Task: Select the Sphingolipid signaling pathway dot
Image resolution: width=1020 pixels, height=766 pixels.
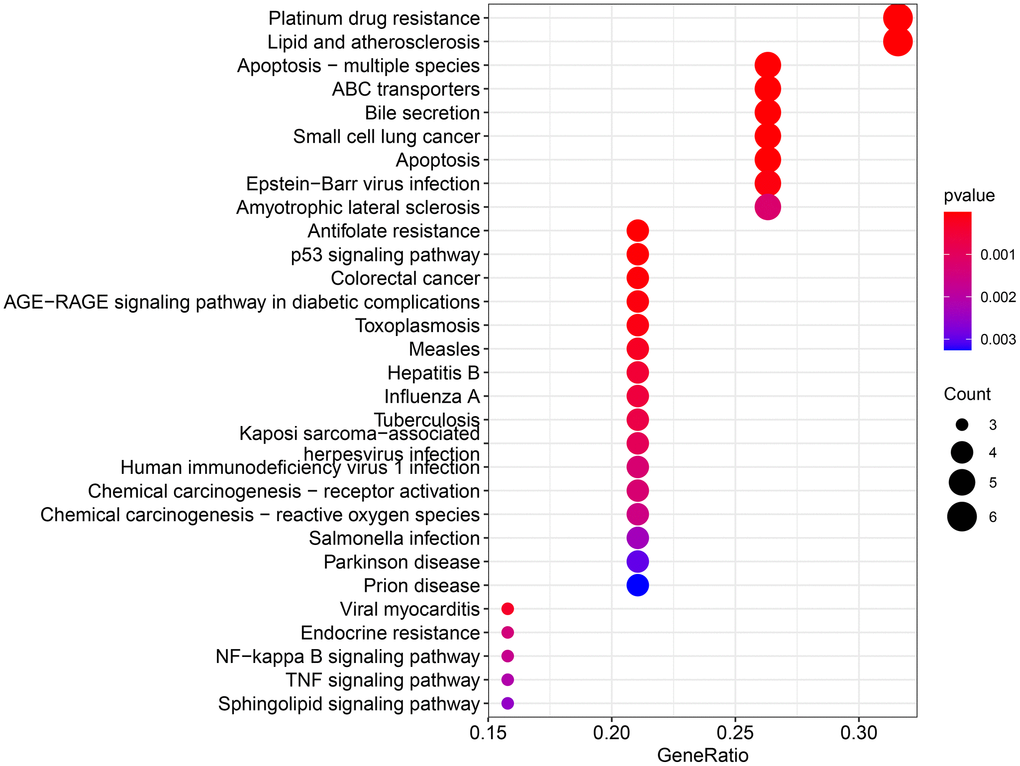Action: point(507,704)
